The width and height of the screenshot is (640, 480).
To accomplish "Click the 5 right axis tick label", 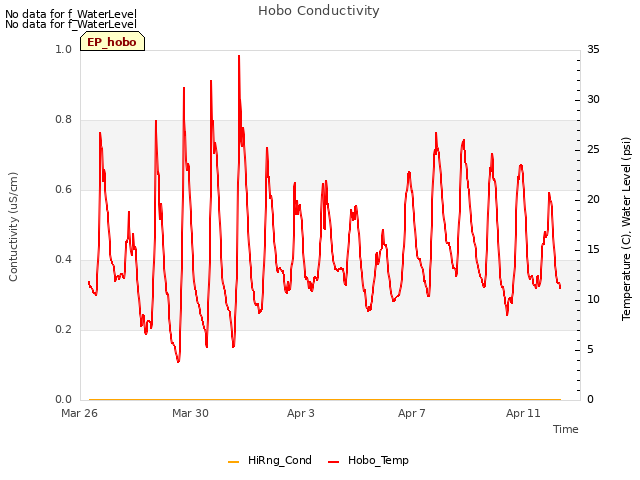I will 590,350.
